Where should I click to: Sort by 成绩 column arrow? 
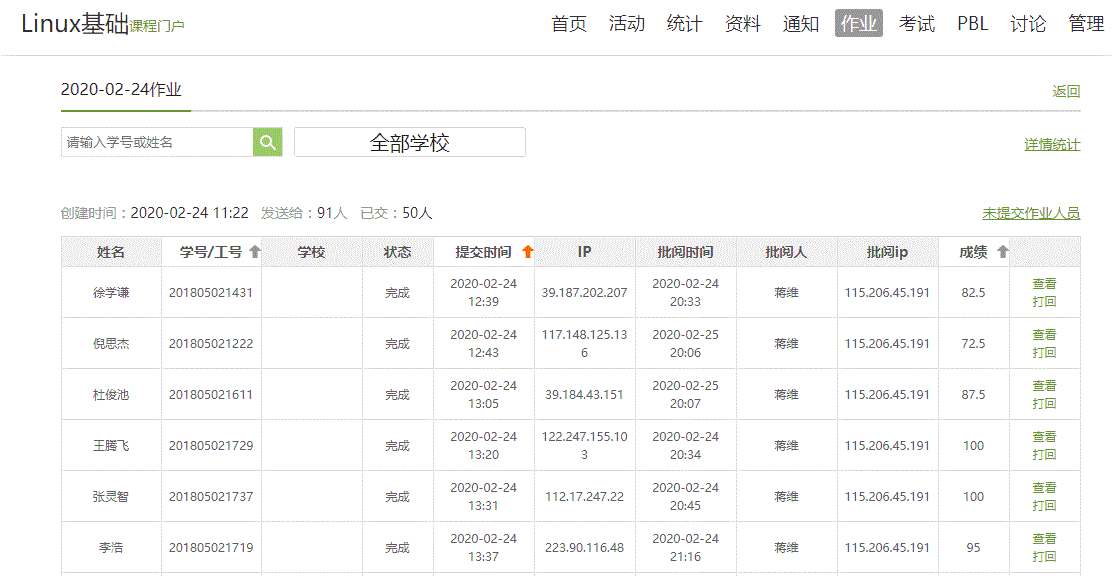coord(1002,252)
